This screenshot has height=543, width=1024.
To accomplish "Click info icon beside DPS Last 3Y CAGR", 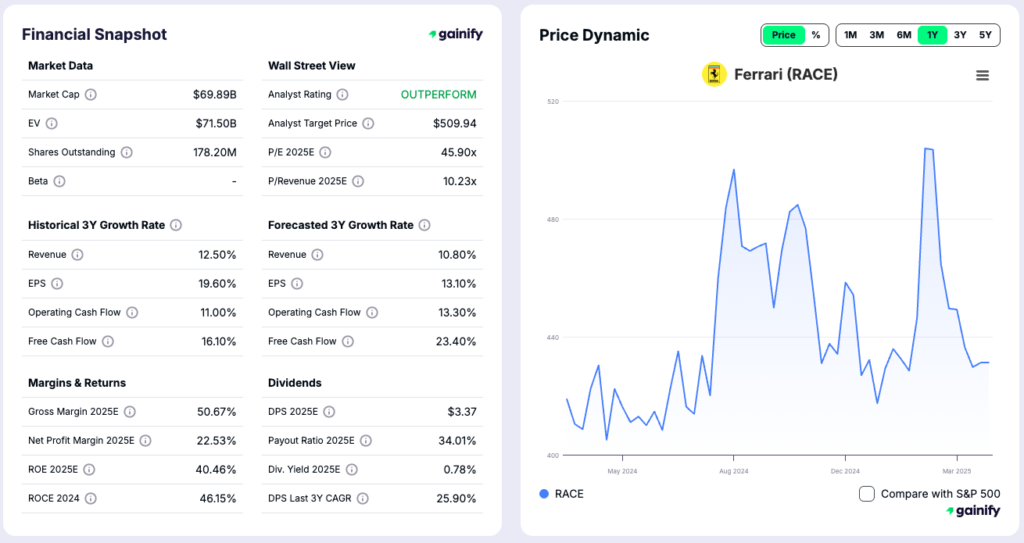I will 362,498.
